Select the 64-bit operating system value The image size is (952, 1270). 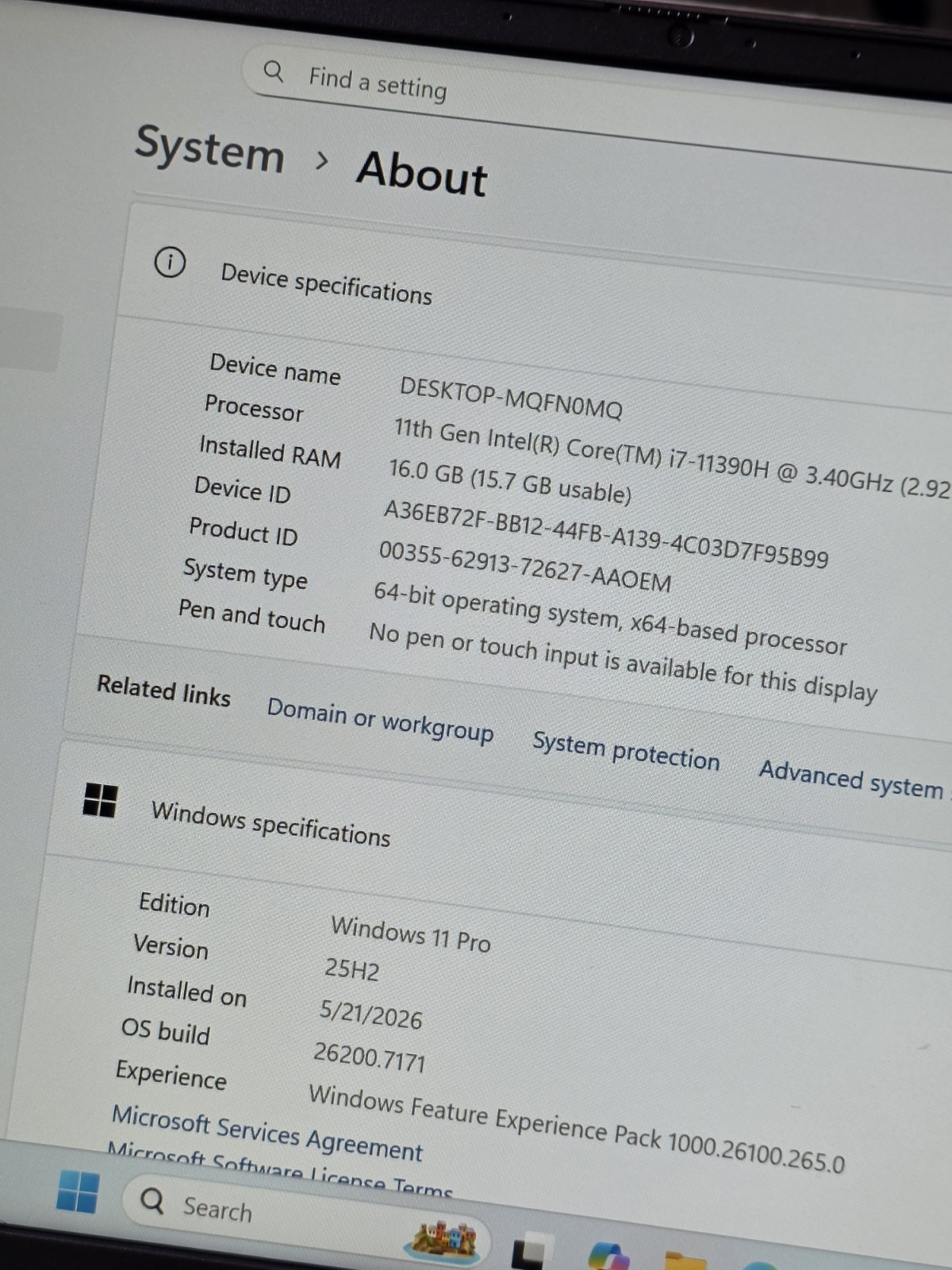point(610,618)
